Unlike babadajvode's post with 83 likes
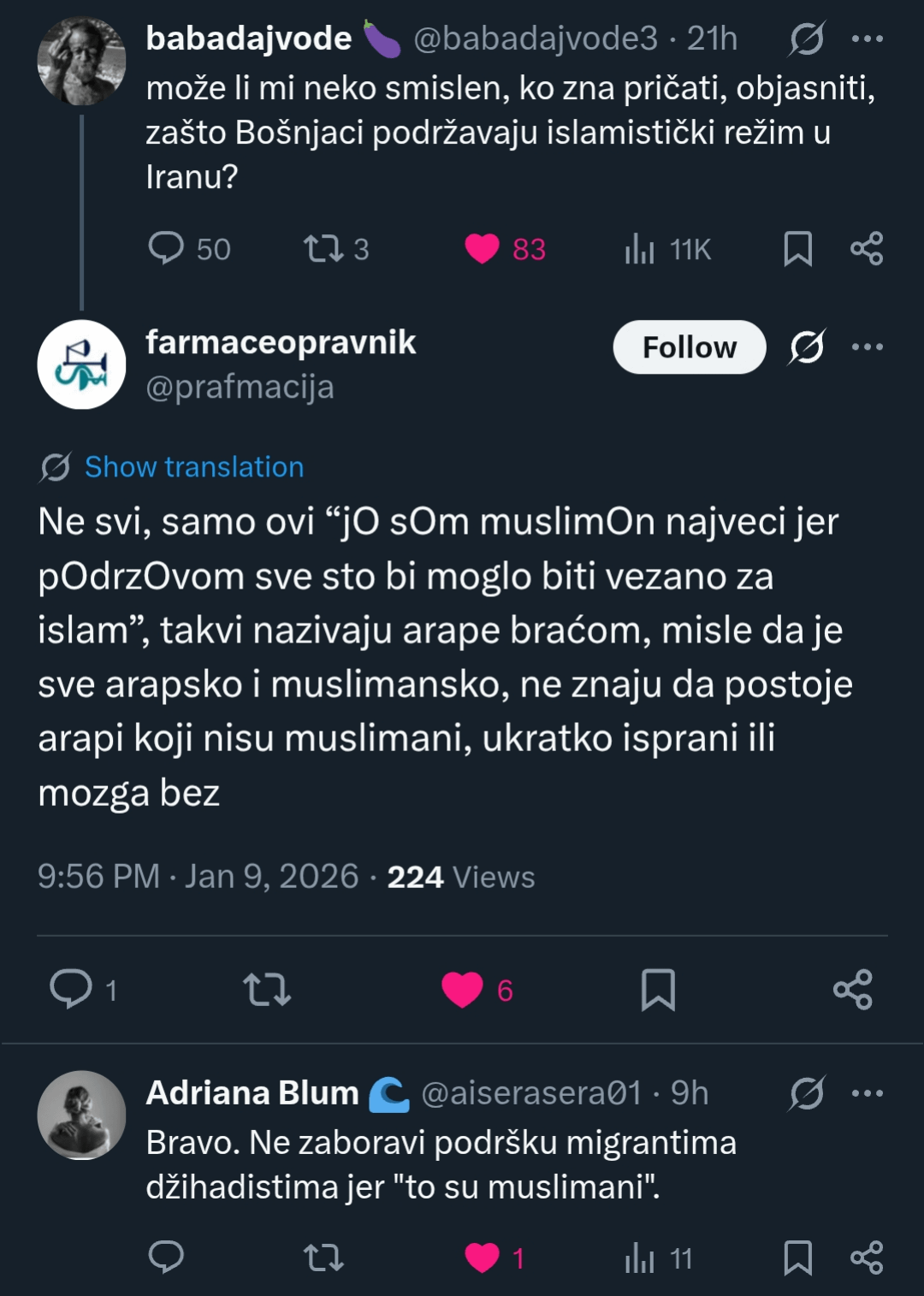Viewport: 924px width, 1296px height. pos(482,249)
